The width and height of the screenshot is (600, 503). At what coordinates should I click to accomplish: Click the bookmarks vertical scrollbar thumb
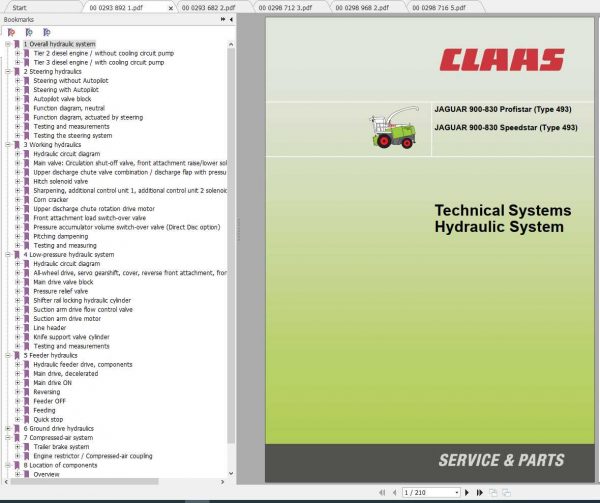(x=231, y=245)
